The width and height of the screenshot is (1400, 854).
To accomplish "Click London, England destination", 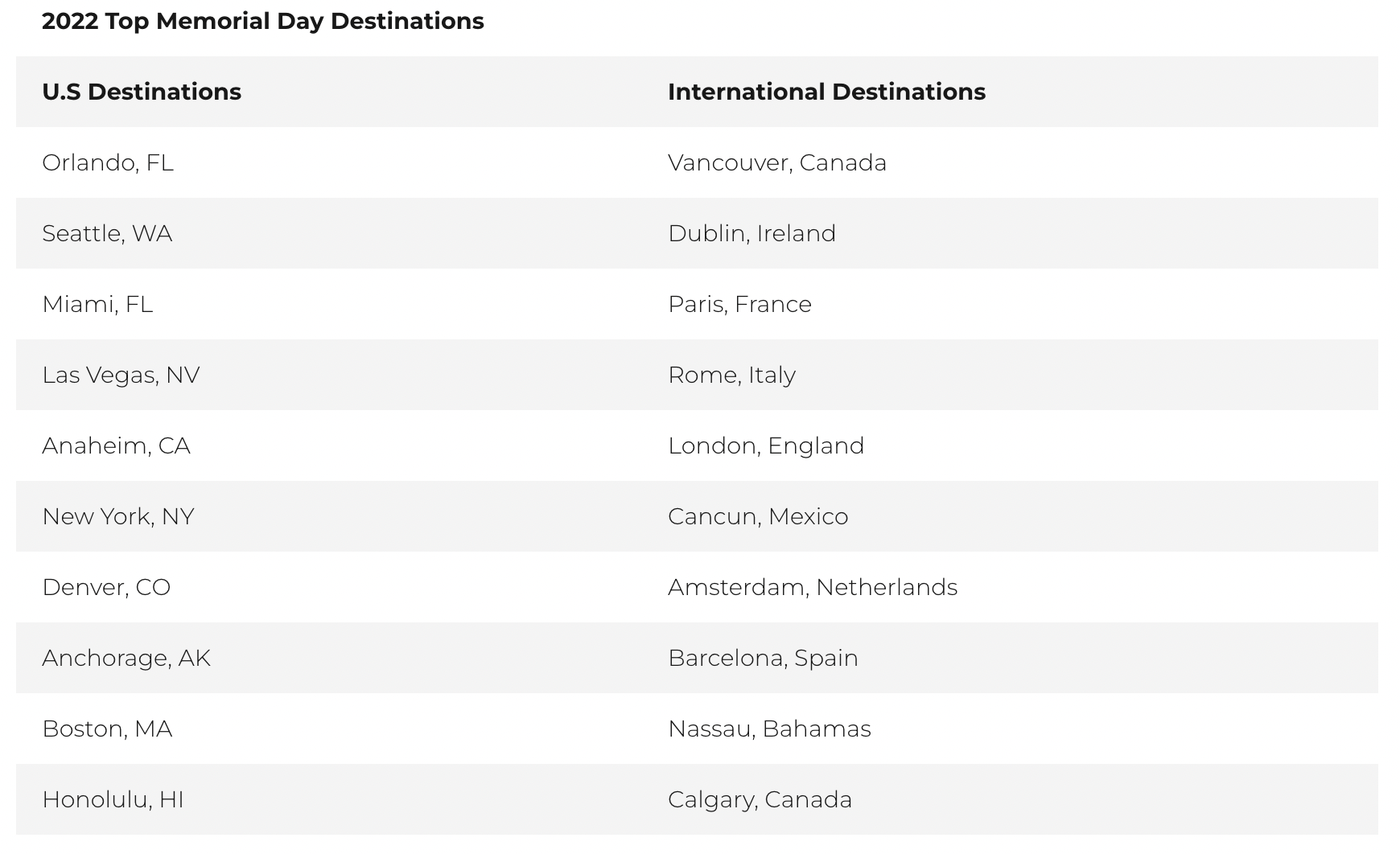I will [766, 445].
